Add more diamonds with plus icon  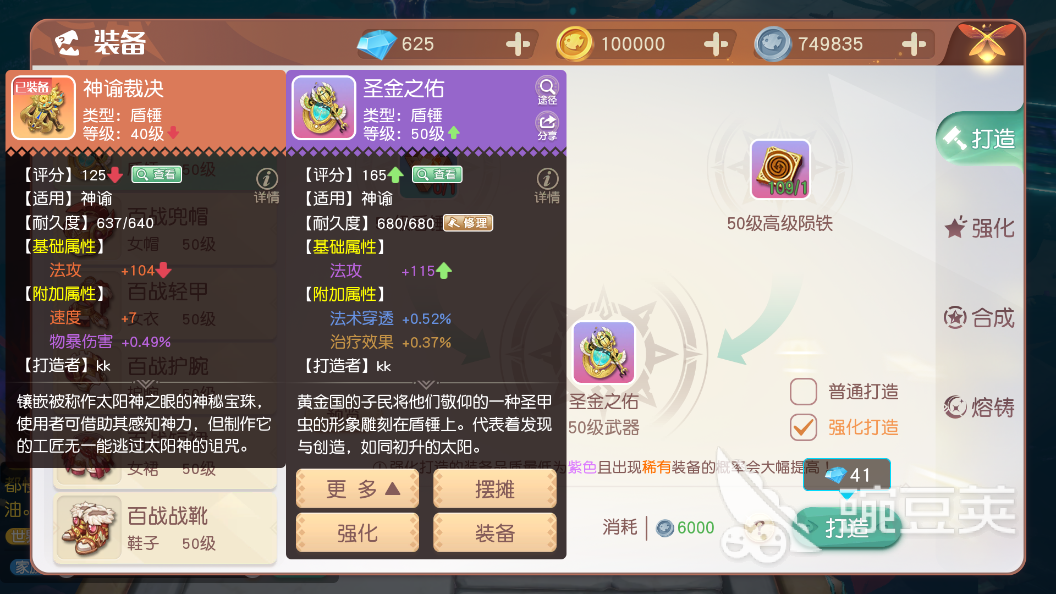click(517, 44)
